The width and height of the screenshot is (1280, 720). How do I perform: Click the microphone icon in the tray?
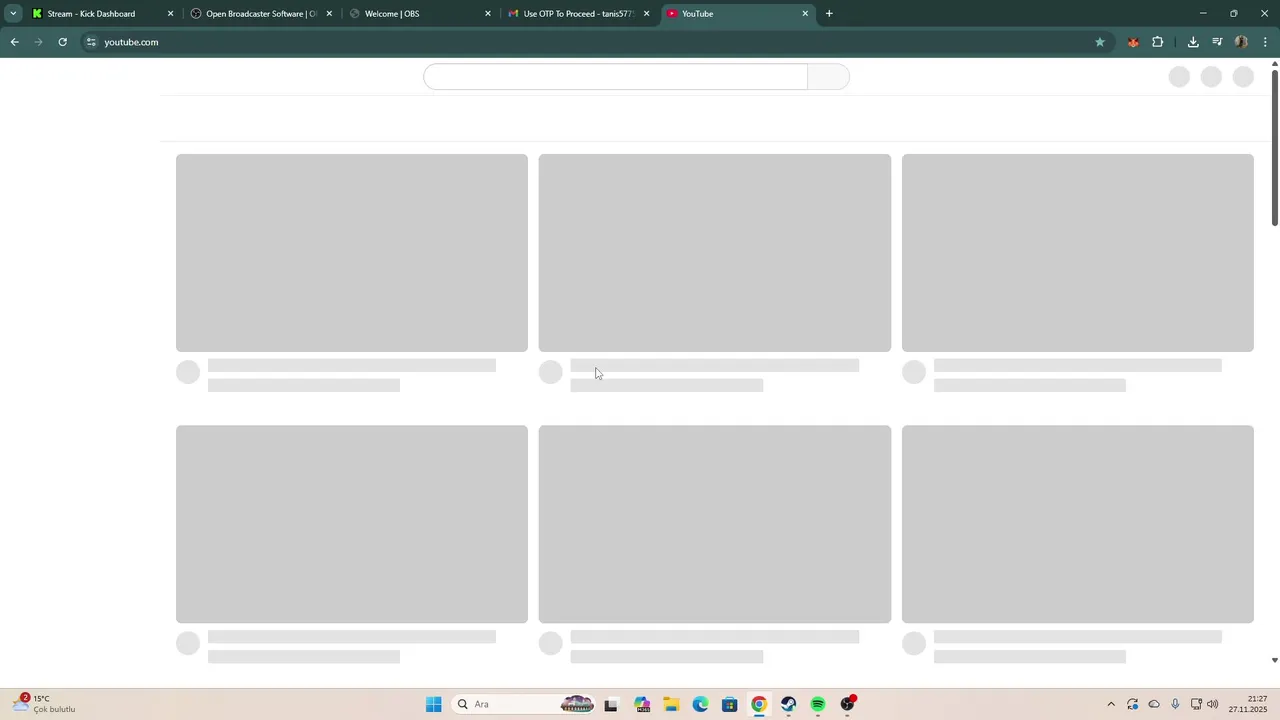click(1175, 704)
